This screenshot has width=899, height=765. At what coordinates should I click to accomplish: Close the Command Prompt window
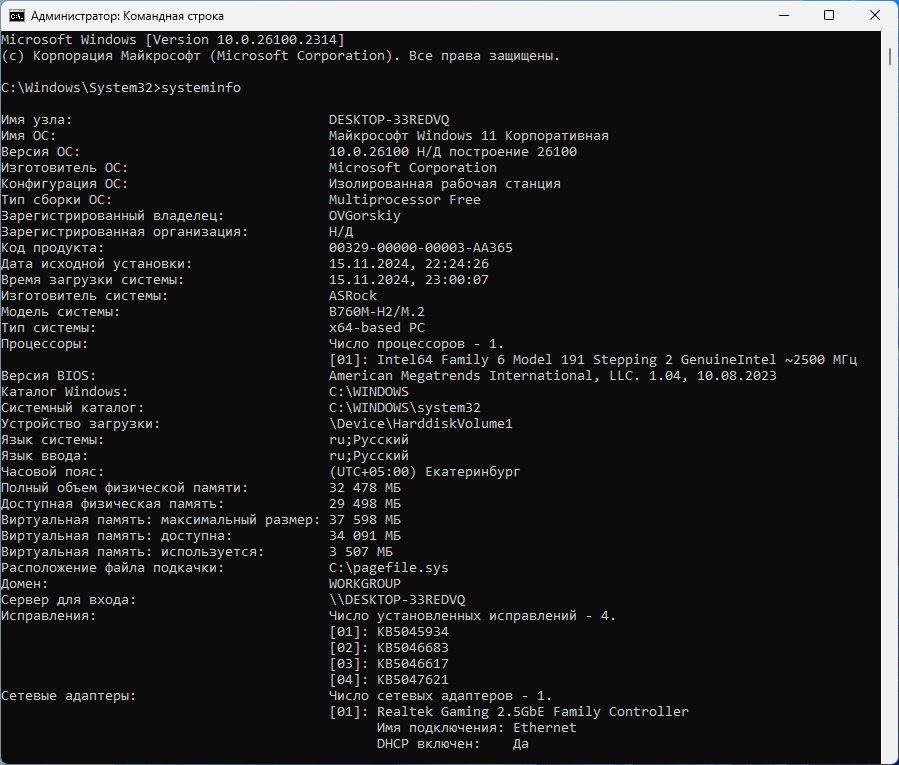(x=875, y=15)
